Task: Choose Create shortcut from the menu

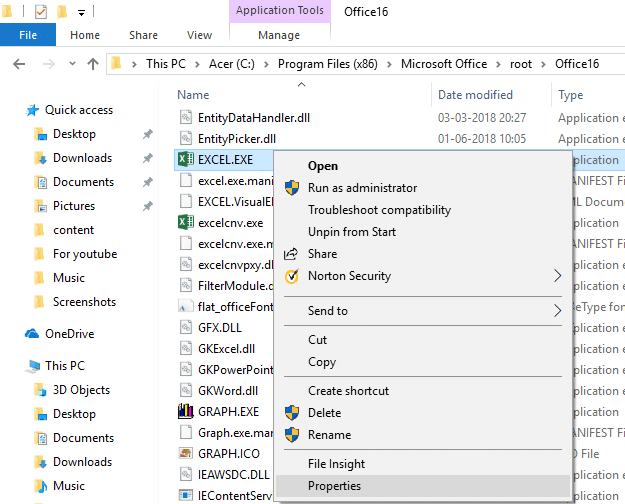Action: tap(423, 391)
